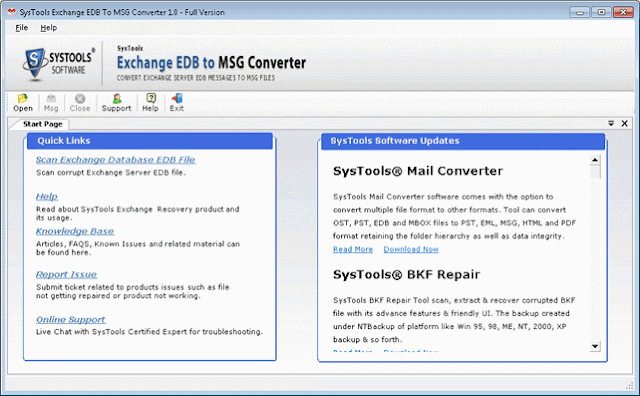Click the SysTools Software Updates header

(x=463, y=141)
